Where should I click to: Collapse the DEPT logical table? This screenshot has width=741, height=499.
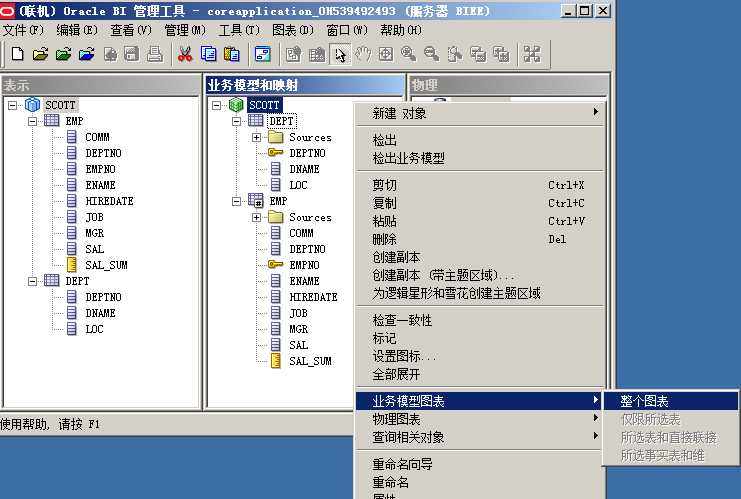(x=237, y=121)
